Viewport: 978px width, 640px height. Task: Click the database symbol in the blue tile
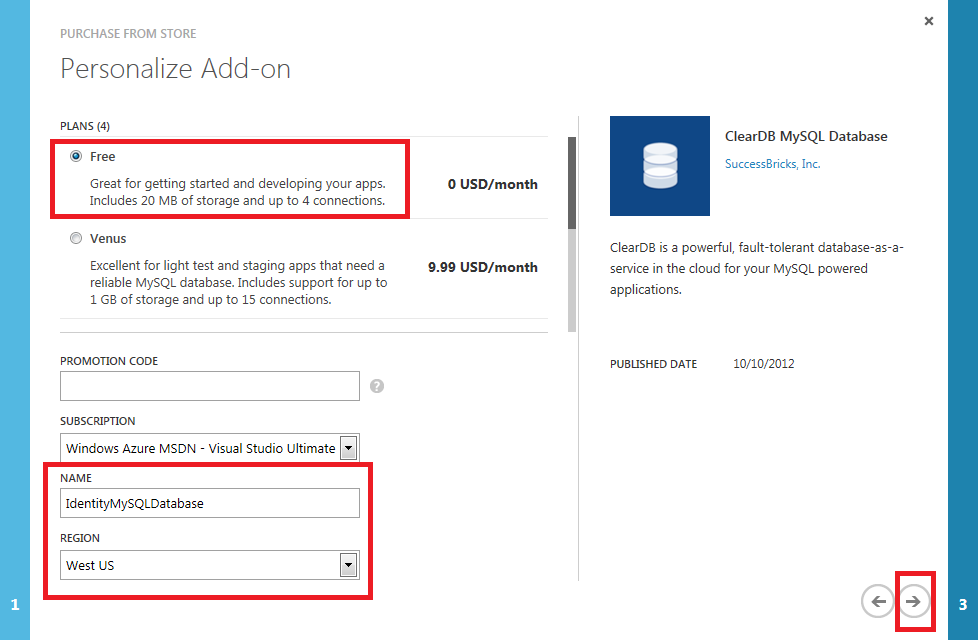pyautogui.click(x=659, y=166)
